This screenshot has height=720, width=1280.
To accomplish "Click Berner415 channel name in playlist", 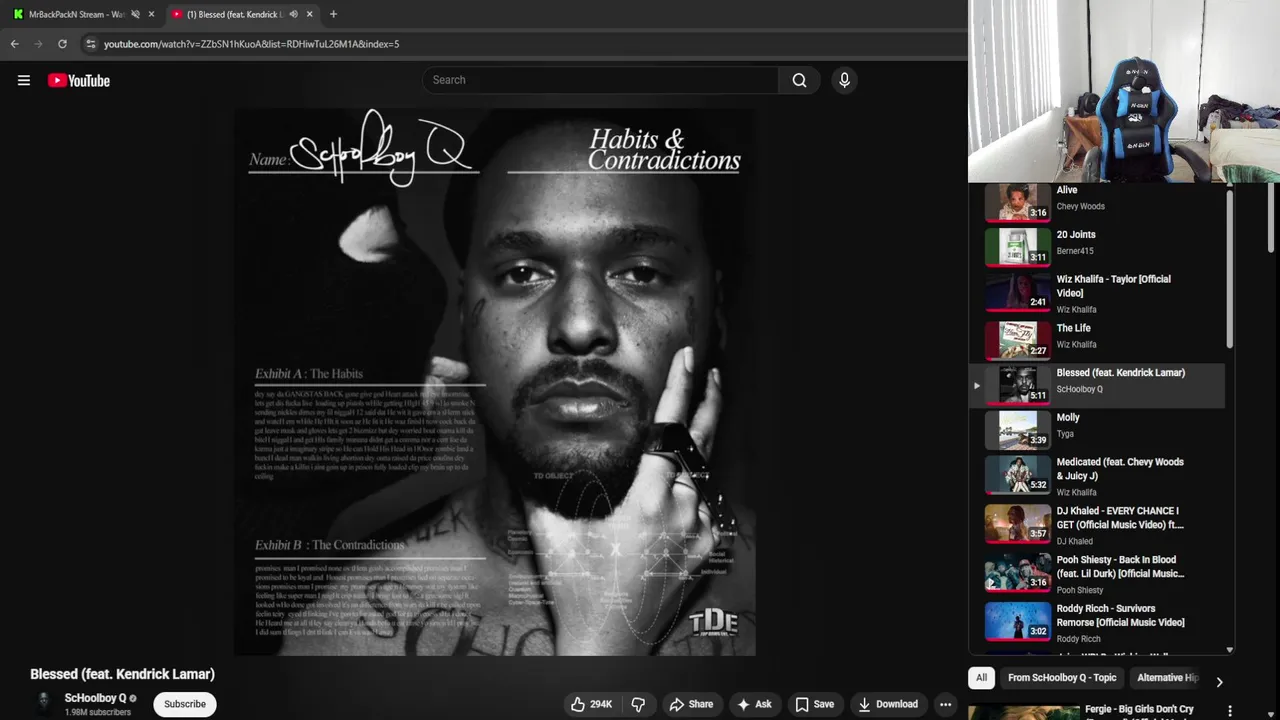I will point(1075,251).
